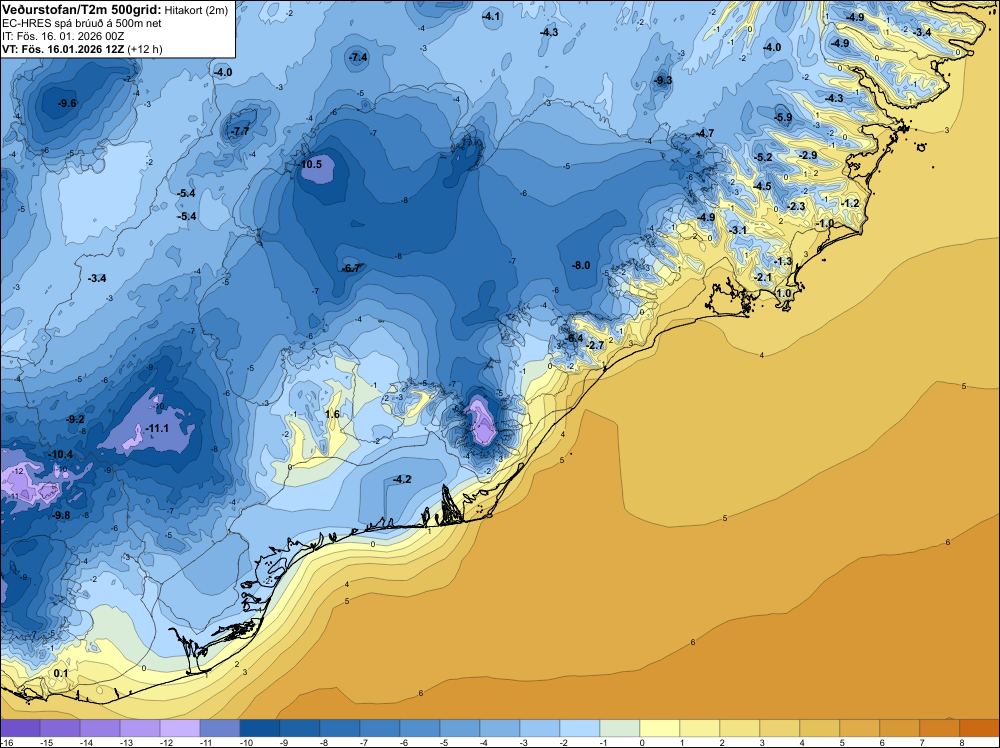Viewport: 1000px width, 748px height.
Task: Click the -1.0 temperature label
Action: [x=825, y=223]
